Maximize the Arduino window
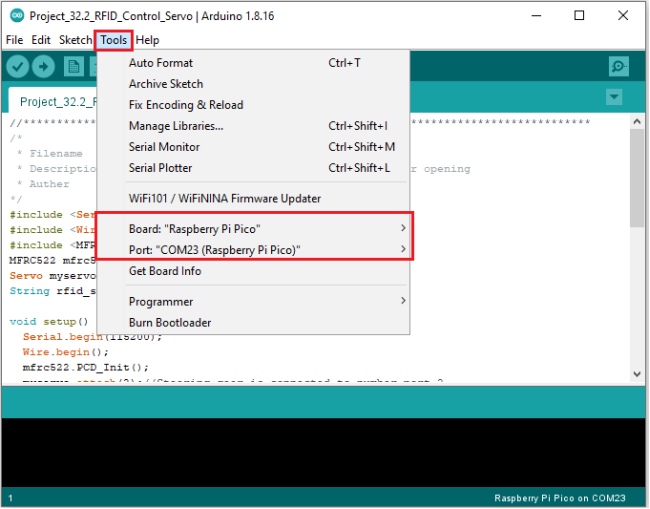This screenshot has height=509, width=650. (579, 16)
